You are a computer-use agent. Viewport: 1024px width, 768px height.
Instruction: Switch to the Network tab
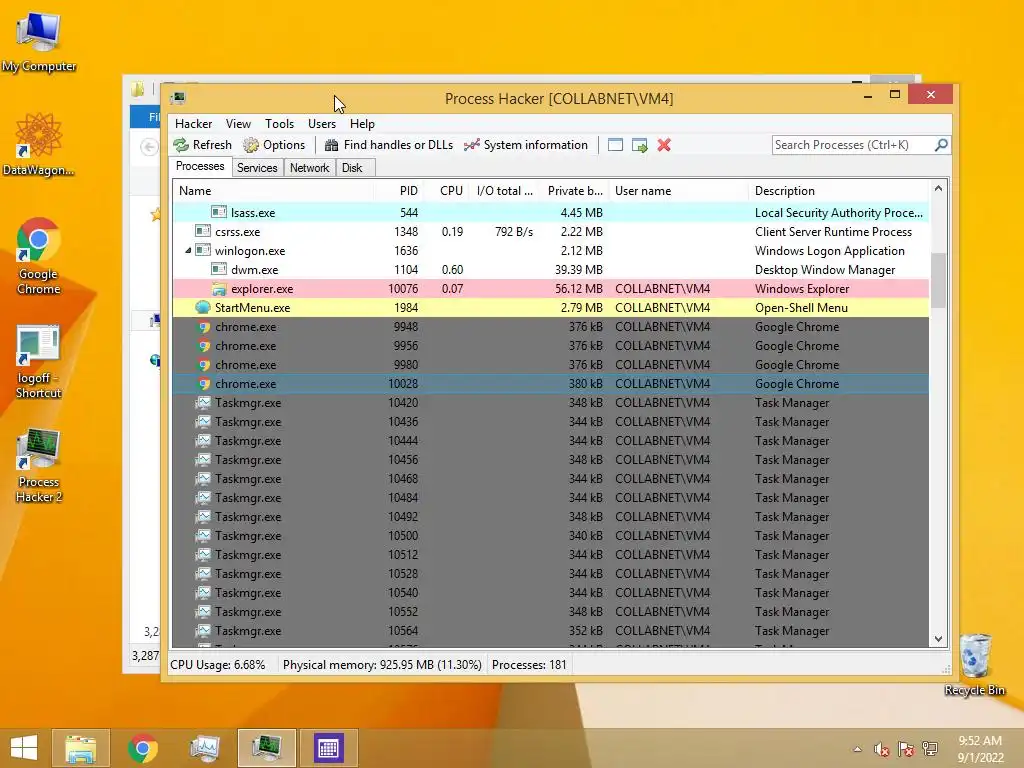310,168
